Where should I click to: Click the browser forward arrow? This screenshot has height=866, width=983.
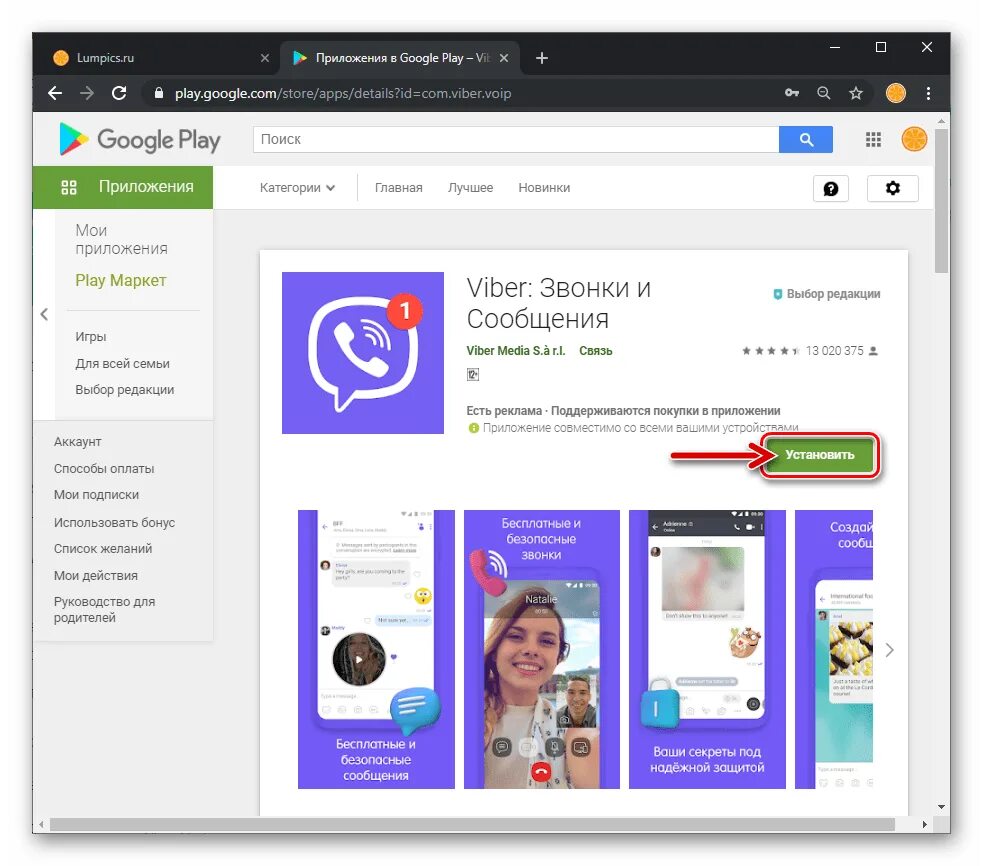87,93
